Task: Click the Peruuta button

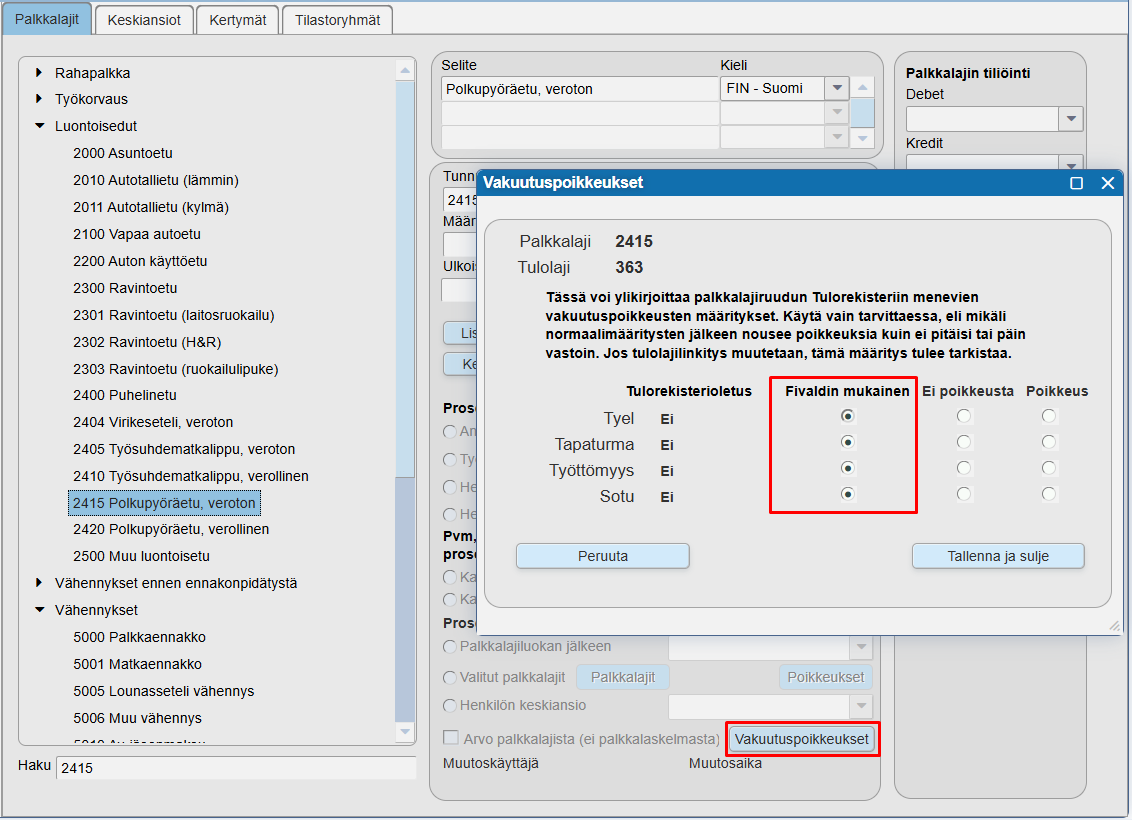Action: coord(603,556)
